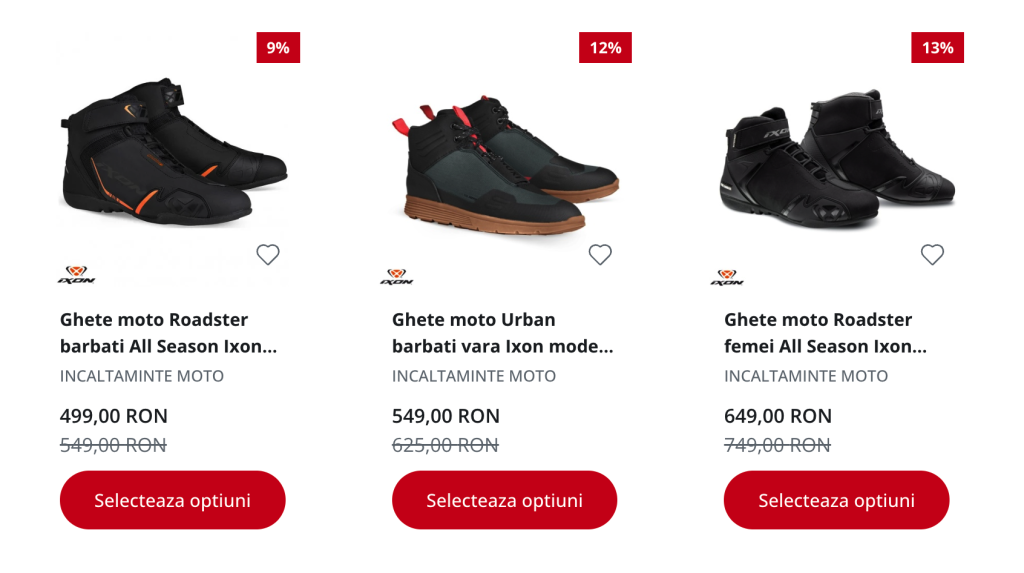The image size is (1024, 573).
Task: Click the 12% discount badge
Action: [605, 47]
